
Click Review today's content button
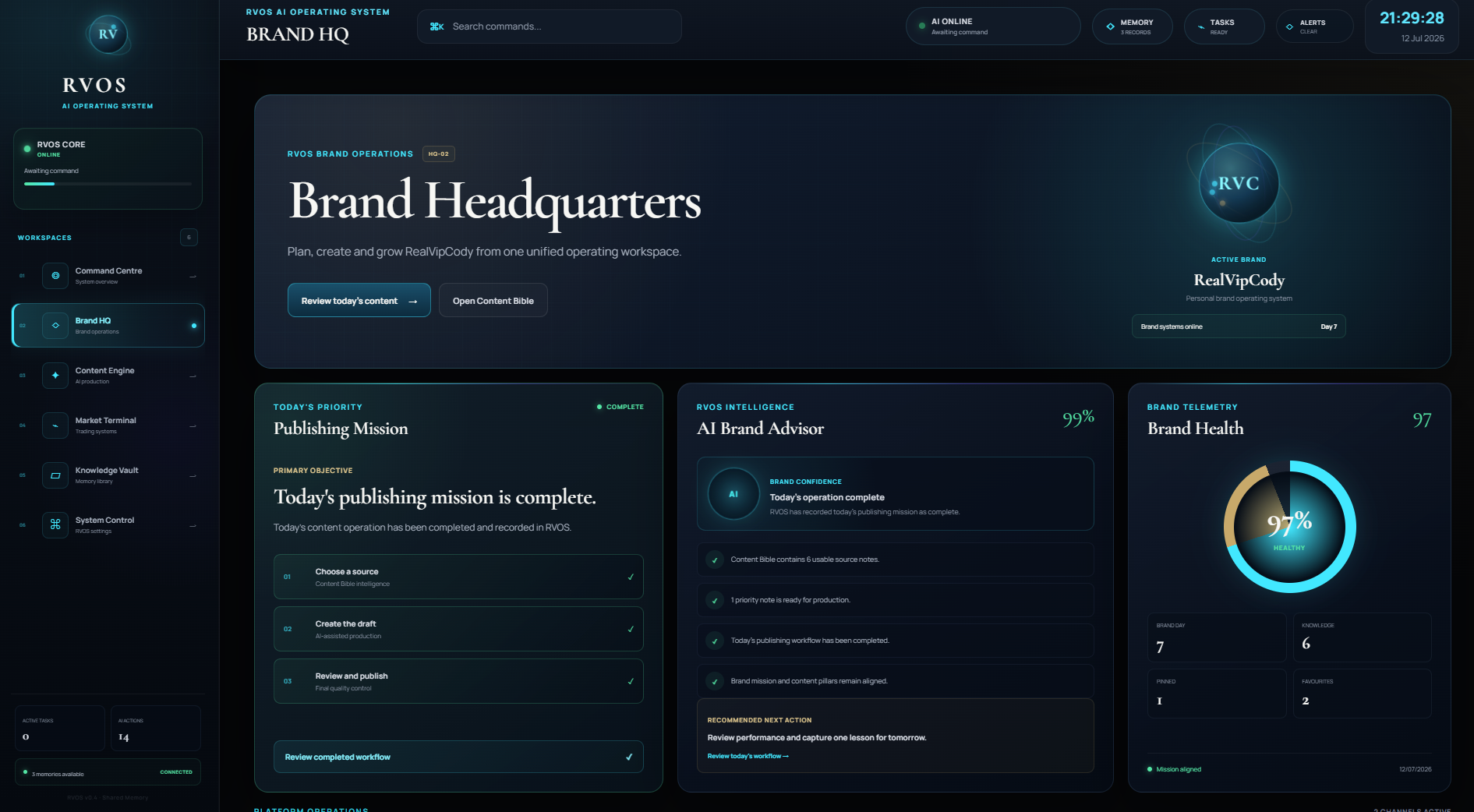click(359, 300)
